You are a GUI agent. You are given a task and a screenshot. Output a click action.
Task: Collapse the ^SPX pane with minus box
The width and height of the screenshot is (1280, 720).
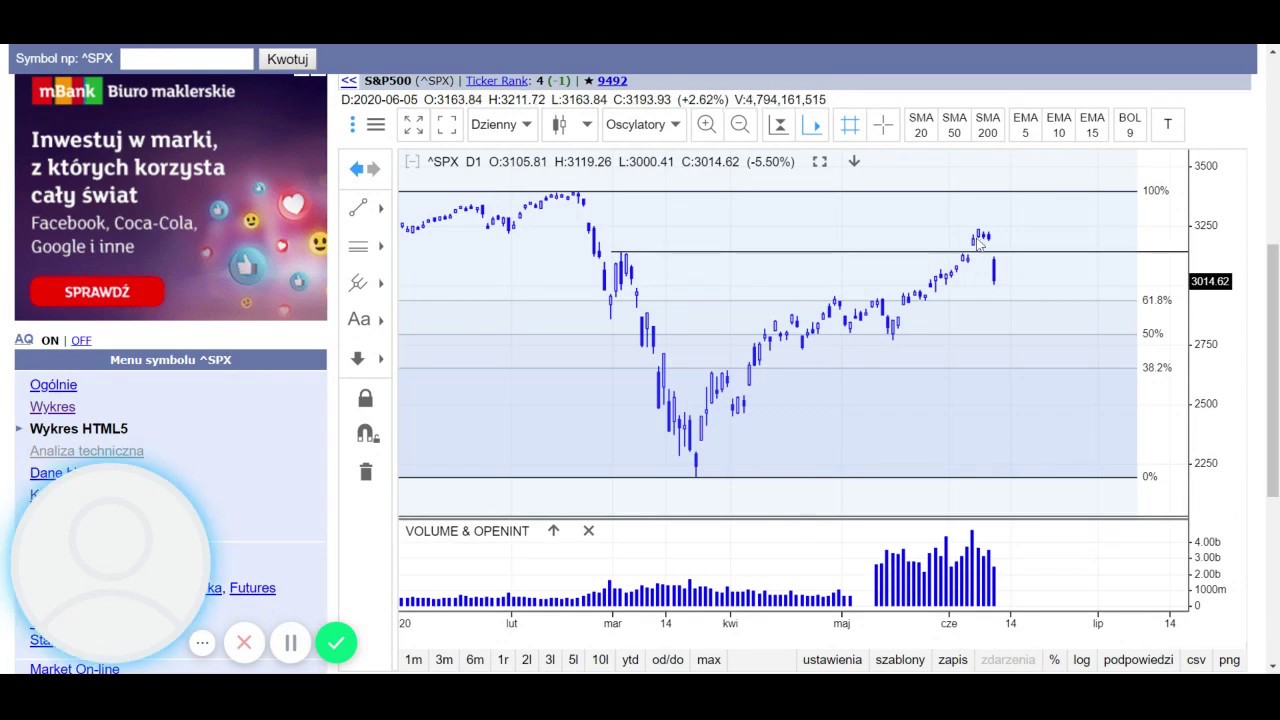[411, 161]
